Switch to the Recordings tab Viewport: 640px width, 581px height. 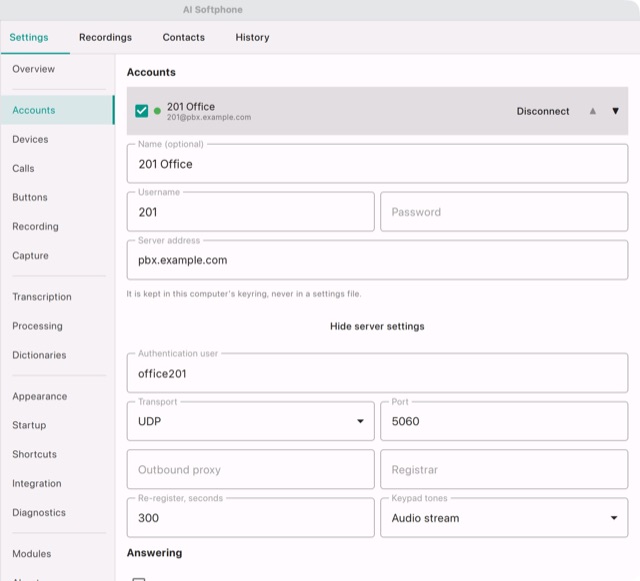[x=105, y=37]
